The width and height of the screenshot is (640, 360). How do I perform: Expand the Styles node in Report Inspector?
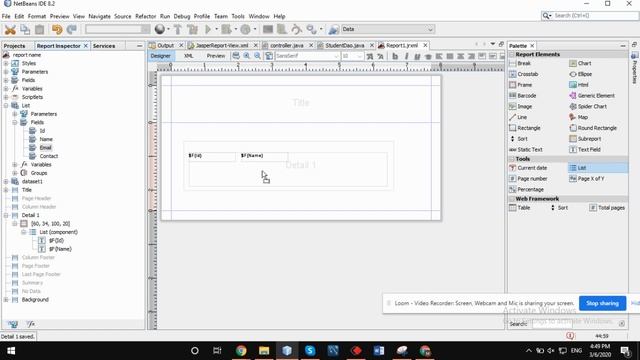(6, 63)
